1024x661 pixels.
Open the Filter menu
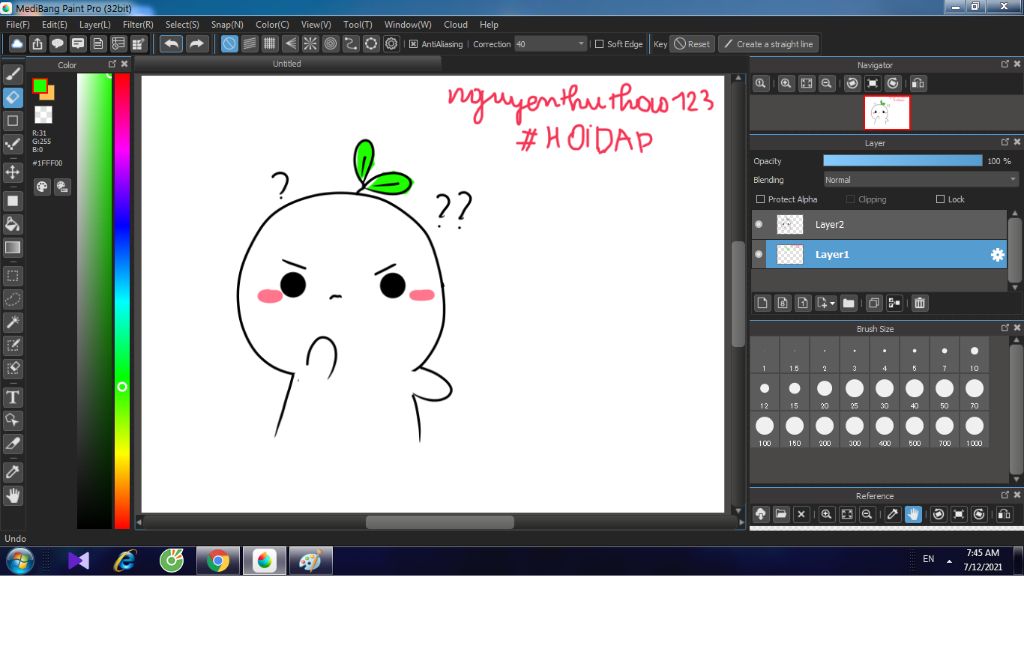138,25
